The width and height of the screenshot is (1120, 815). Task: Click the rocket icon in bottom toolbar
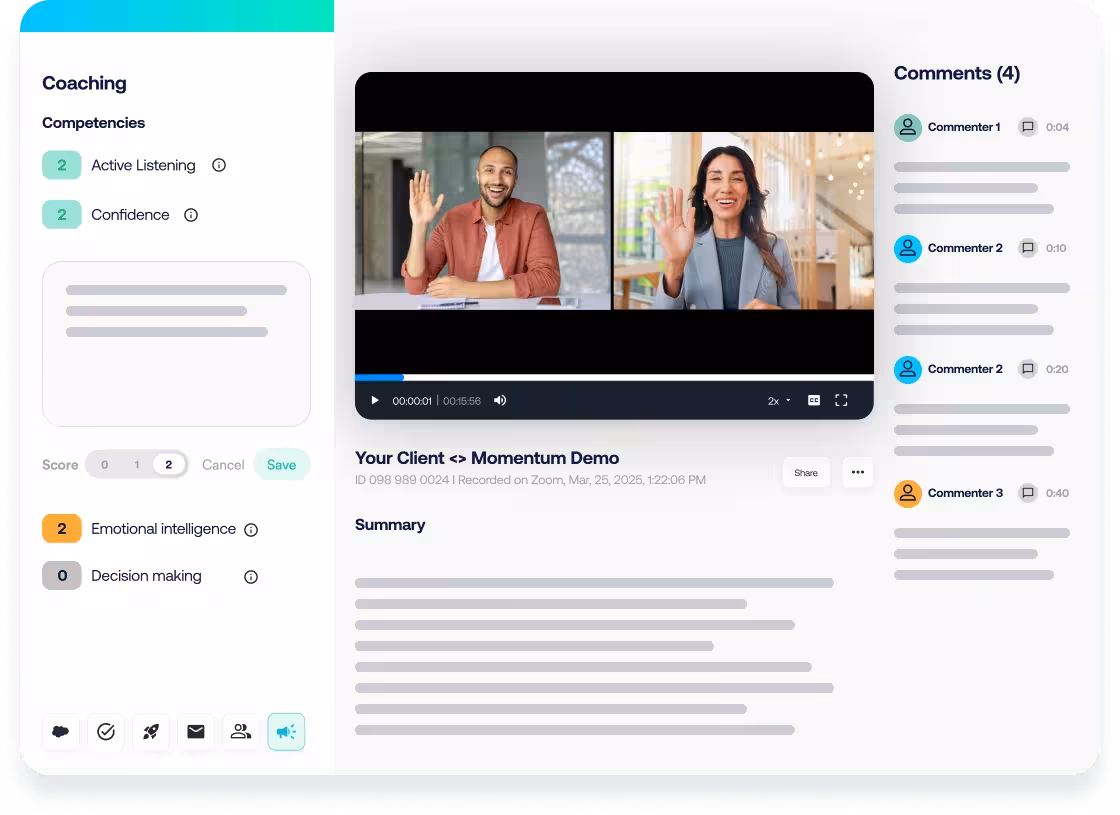pos(151,731)
